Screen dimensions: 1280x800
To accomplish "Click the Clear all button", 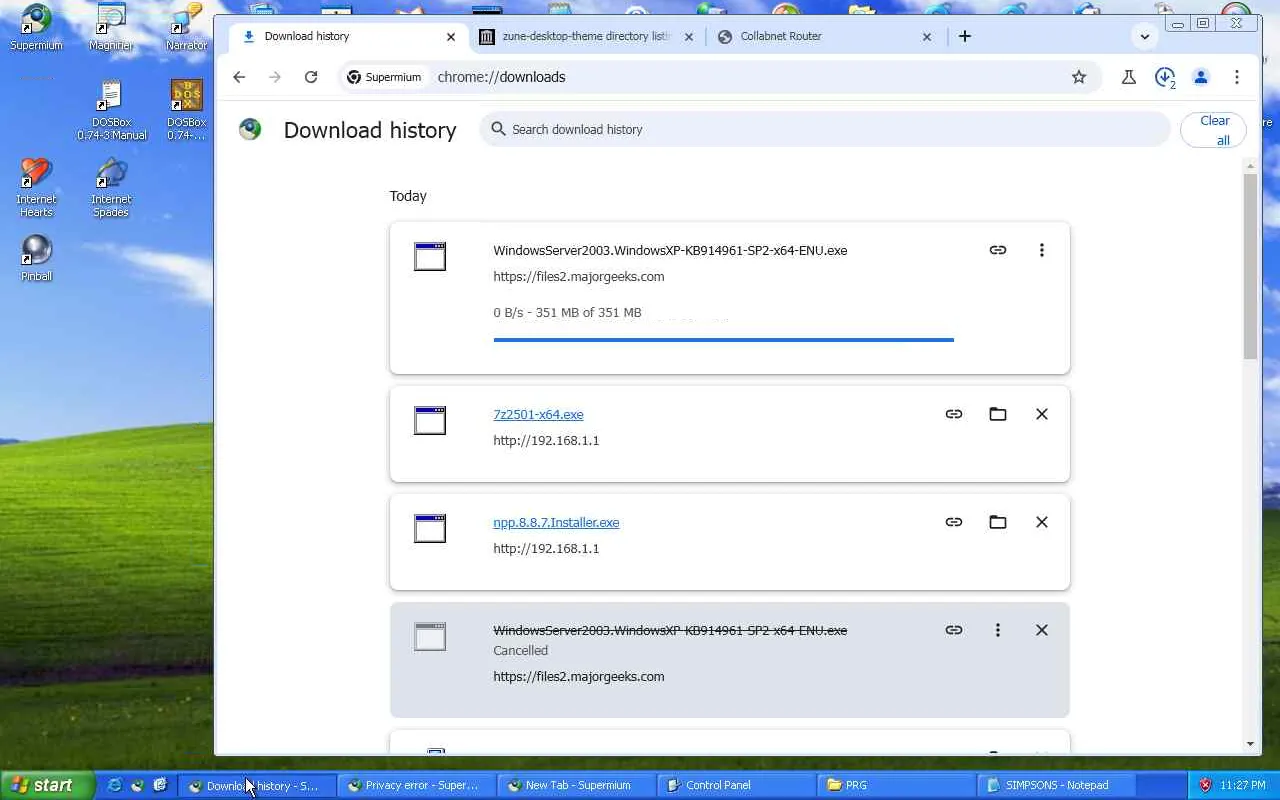I will pos(1214,130).
